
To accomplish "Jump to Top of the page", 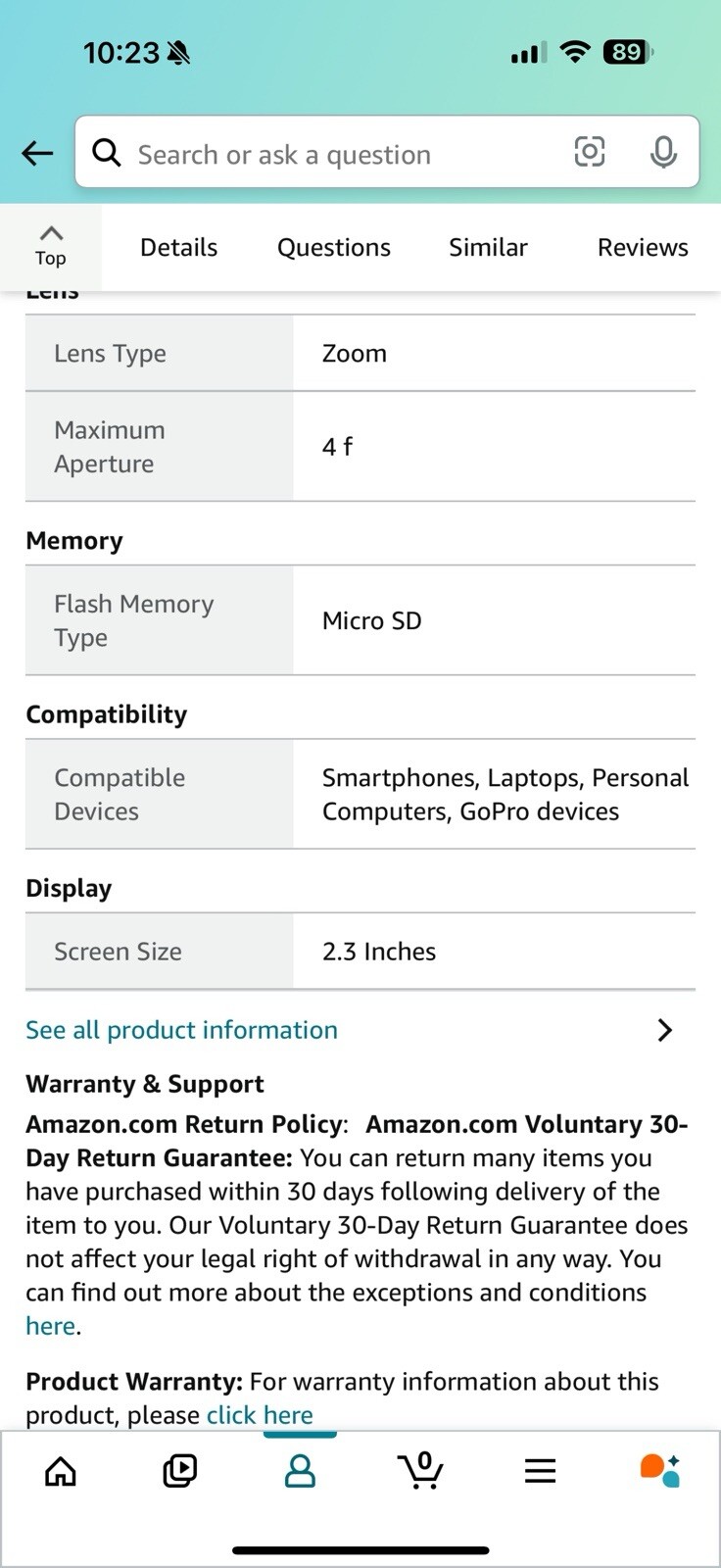I will pos(51,246).
